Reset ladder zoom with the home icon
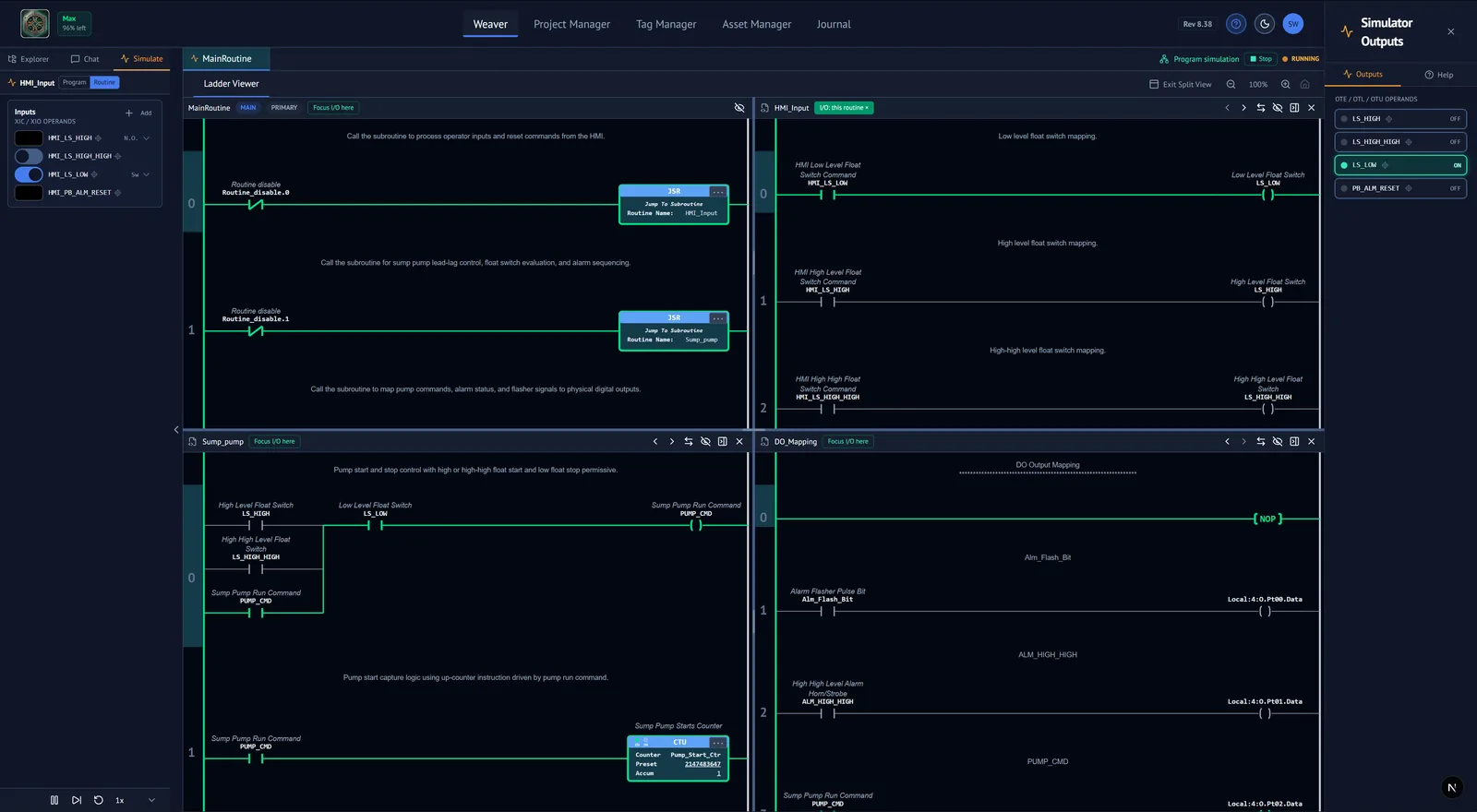1477x812 pixels. pos(1304,84)
